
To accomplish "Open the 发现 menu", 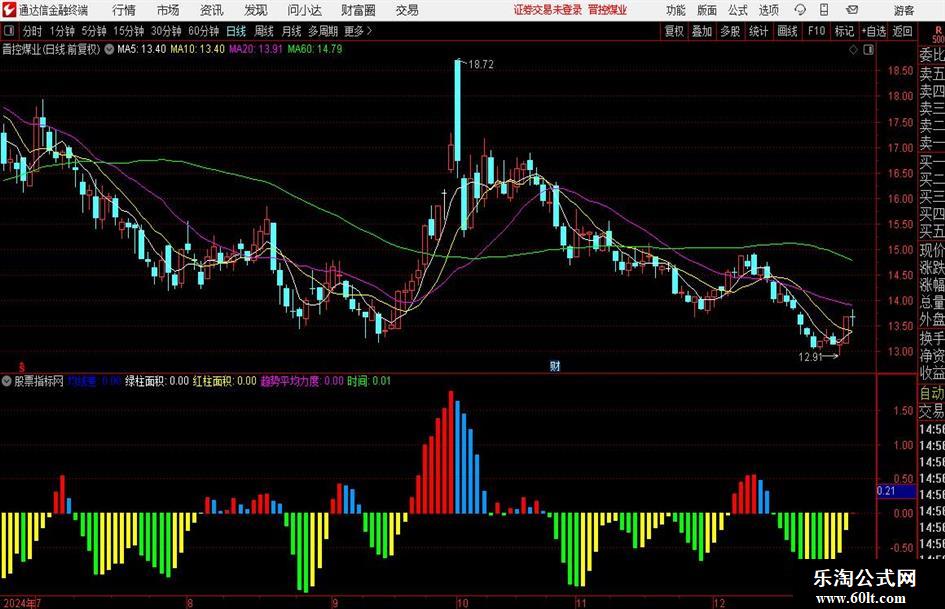I will tap(256, 10).
